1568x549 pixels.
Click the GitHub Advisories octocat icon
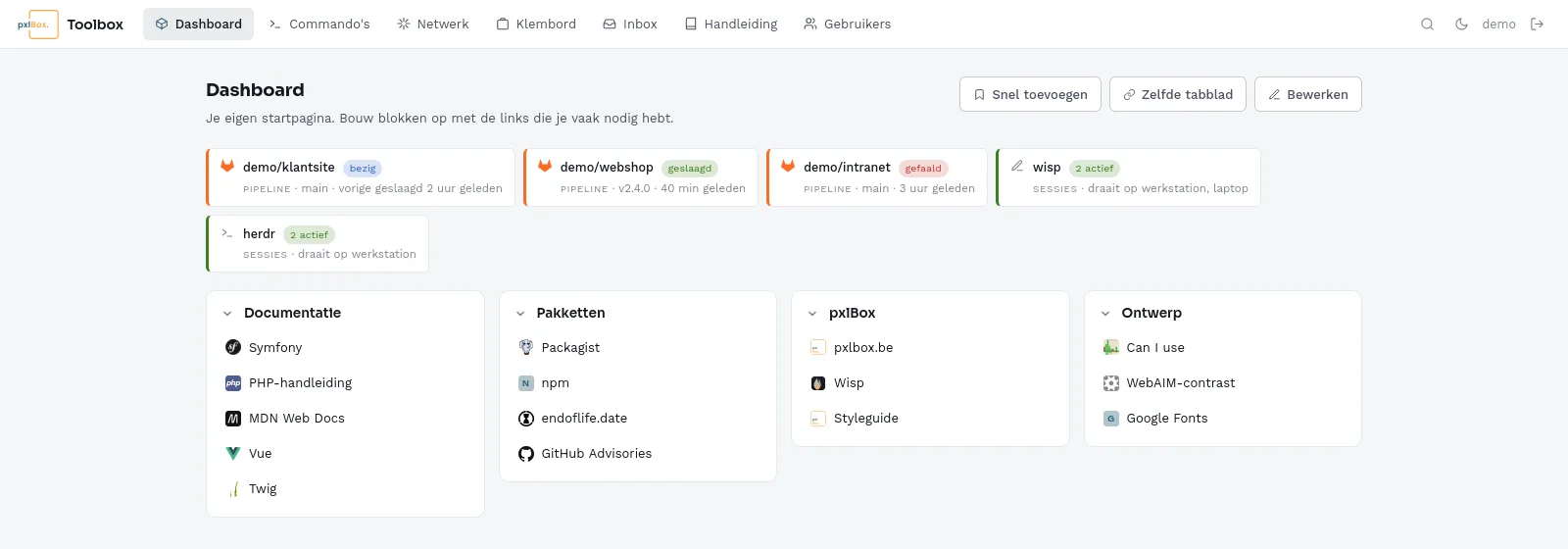point(526,454)
